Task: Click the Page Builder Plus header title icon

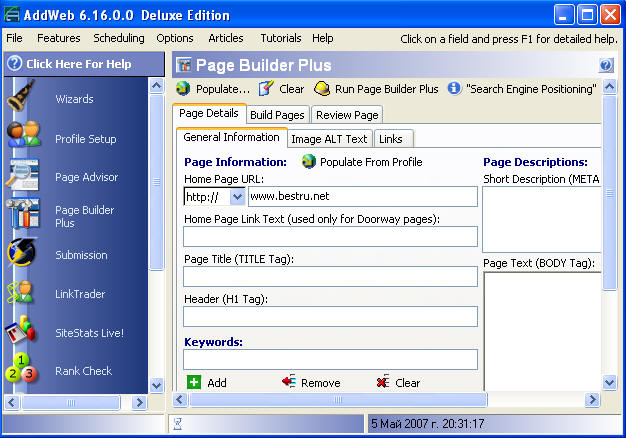Action: tap(184, 65)
